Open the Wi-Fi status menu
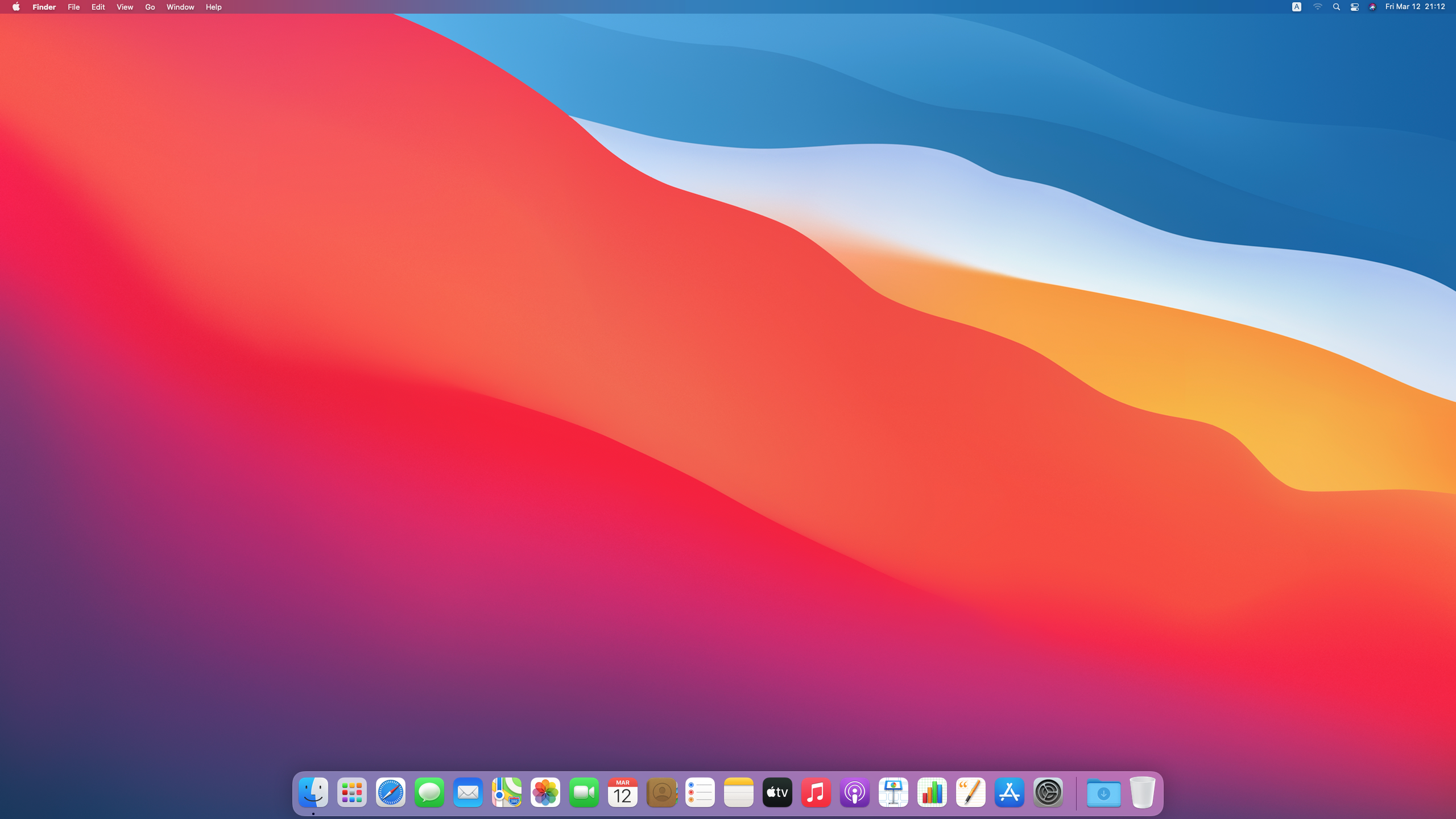This screenshot has height=819, width=1456. point(1317,7)
